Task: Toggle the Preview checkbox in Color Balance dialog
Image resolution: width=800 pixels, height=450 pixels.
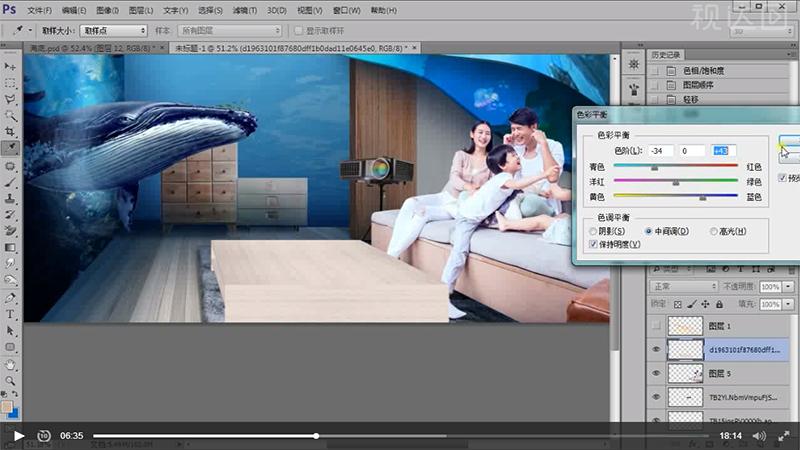Action: click(x=782, y=178)
